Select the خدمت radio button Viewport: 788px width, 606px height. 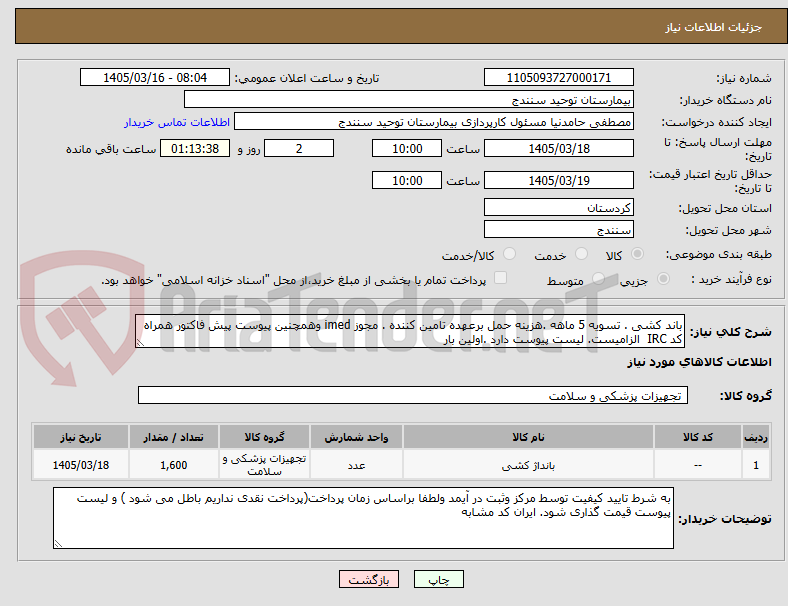[x=581, y=254]
